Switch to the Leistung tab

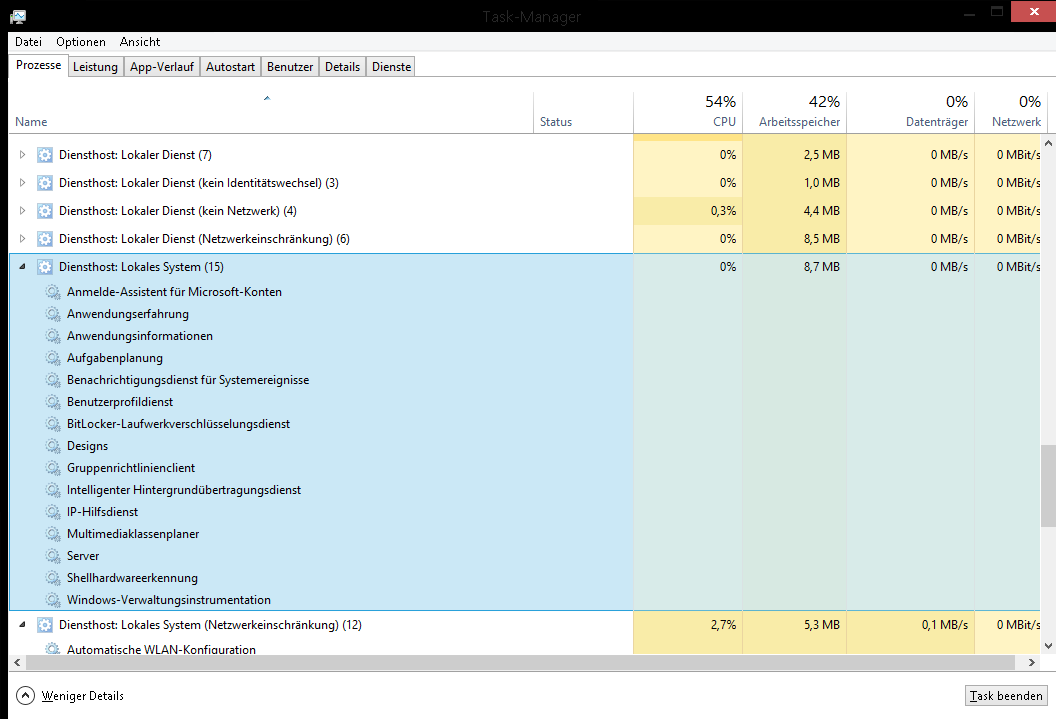tap(96, 67)
